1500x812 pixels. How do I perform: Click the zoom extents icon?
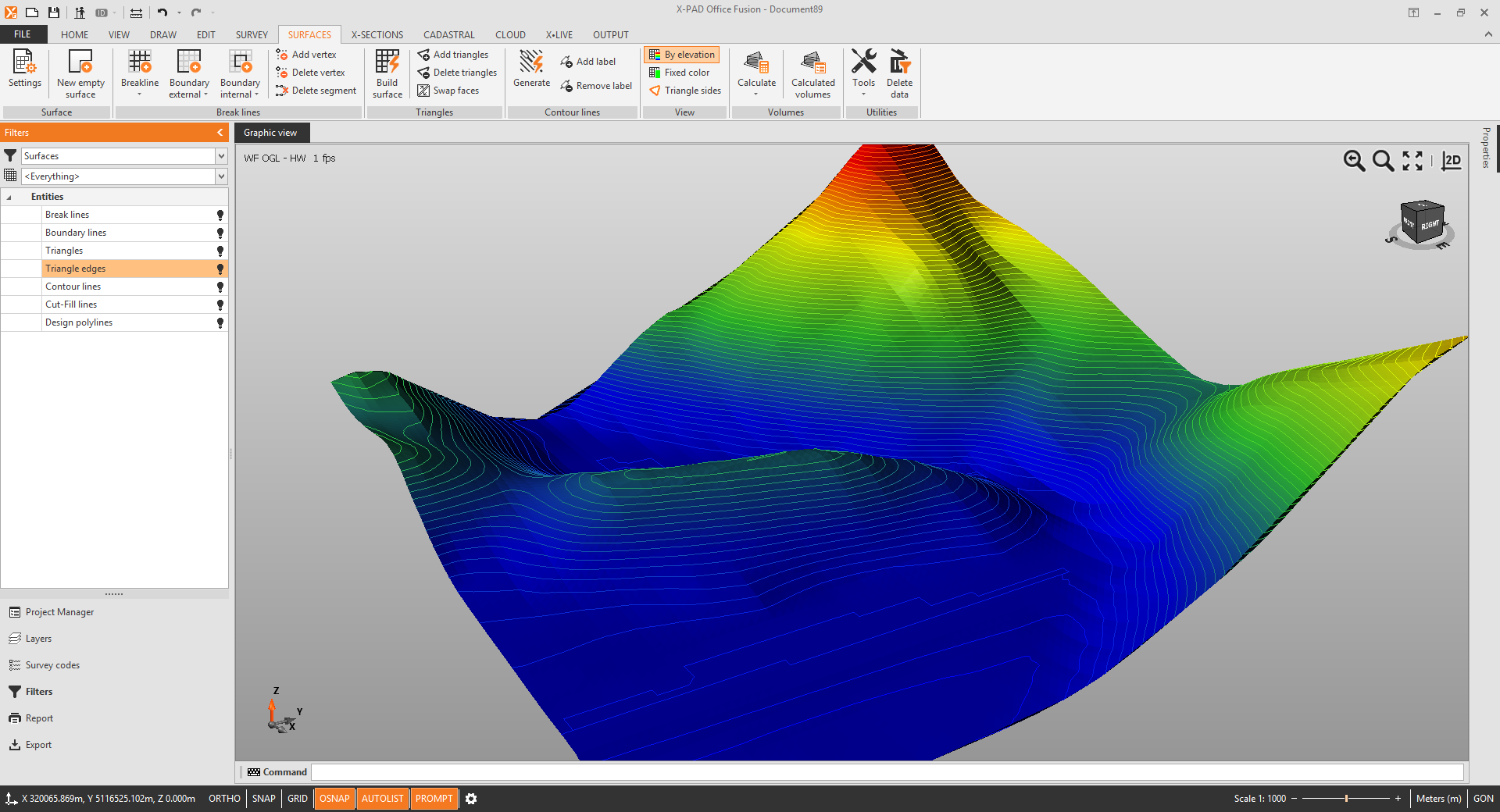click(1412, 161)
